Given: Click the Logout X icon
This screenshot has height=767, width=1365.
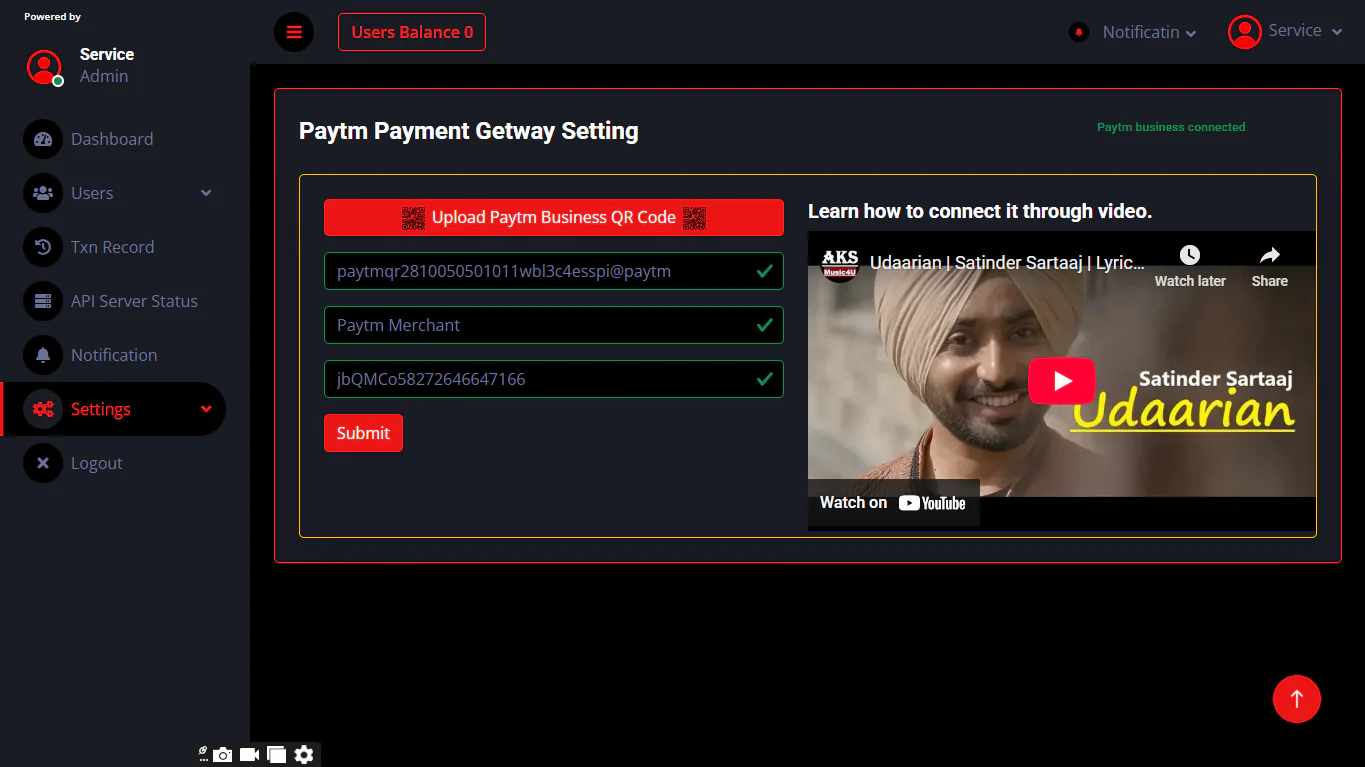Looking at the screenshot, I should point(43,463).
